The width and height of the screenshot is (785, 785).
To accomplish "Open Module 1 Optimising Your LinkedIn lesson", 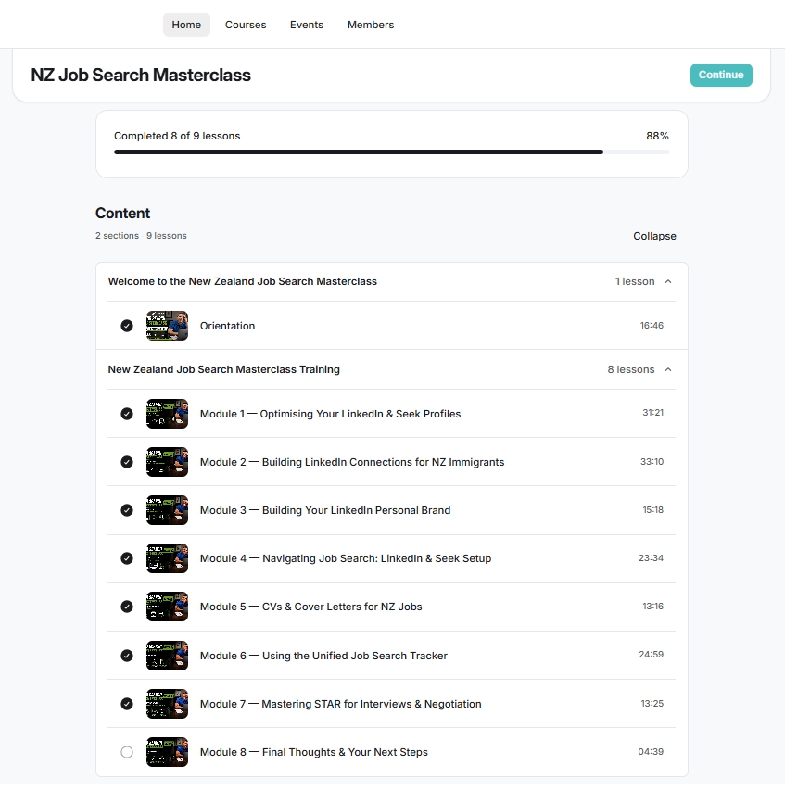I will pyautogui.click(x=330, y=414).
